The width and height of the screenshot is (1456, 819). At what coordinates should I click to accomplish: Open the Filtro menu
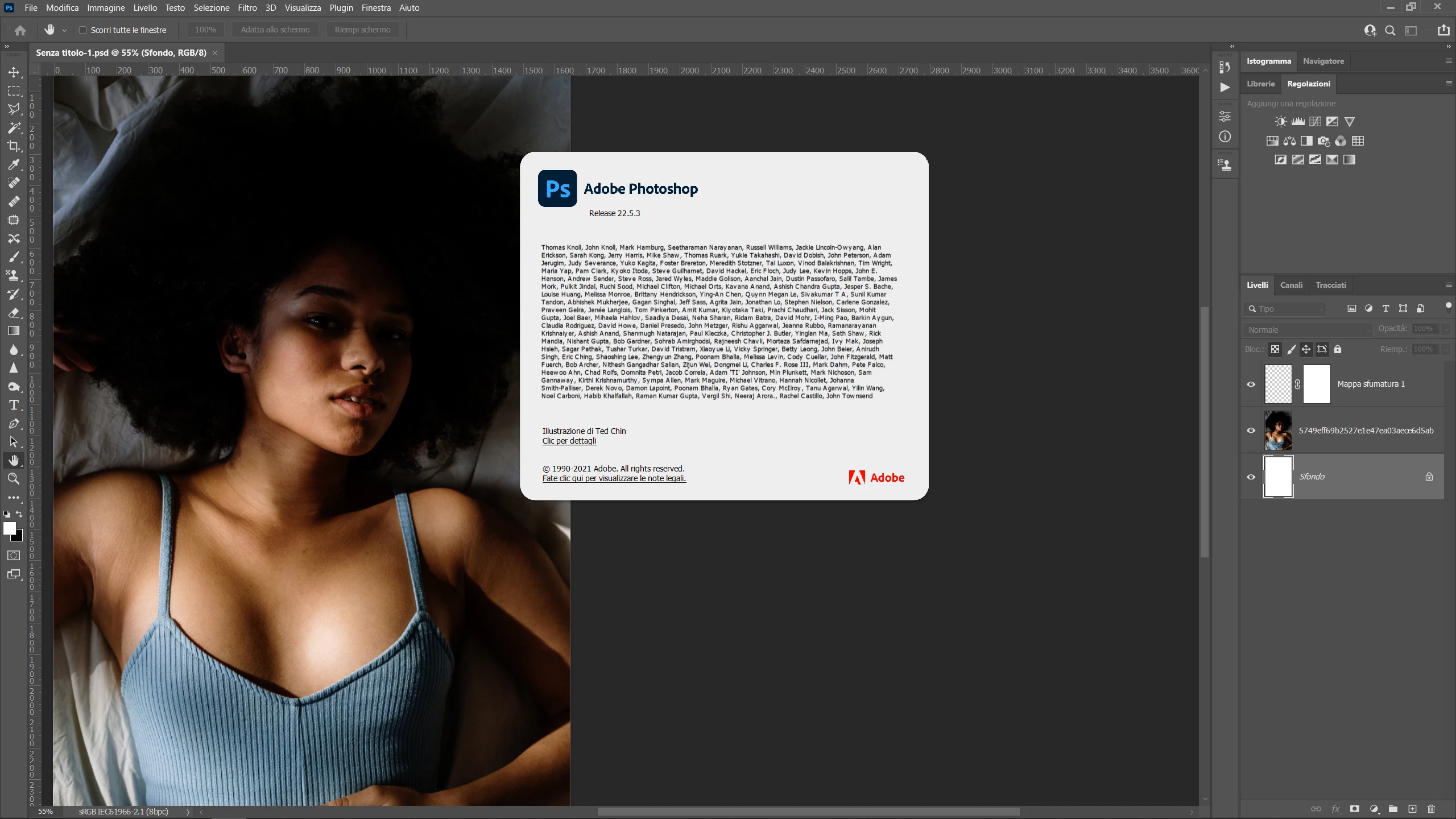click(247, 8)
